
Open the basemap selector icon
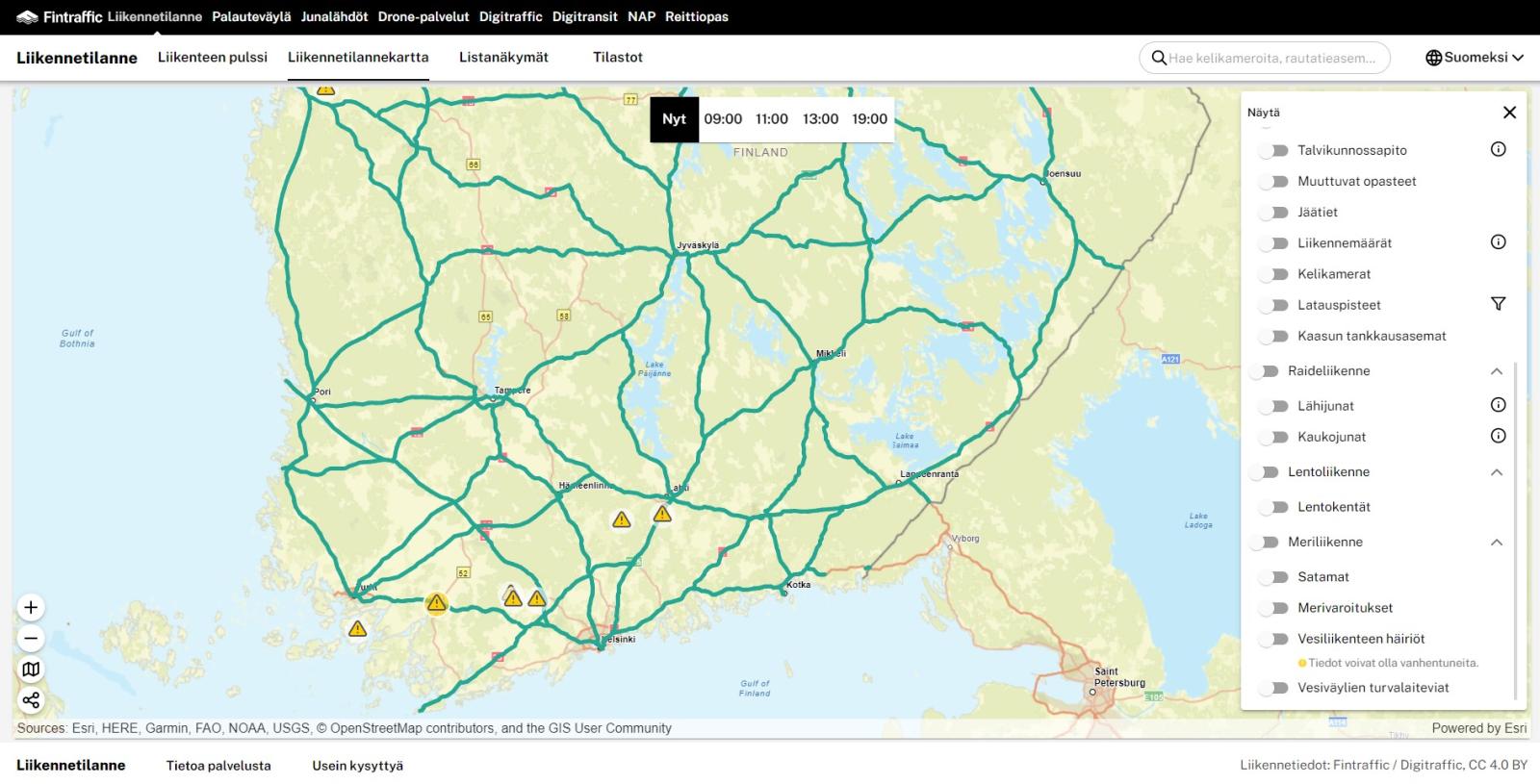tap(31, 670)
